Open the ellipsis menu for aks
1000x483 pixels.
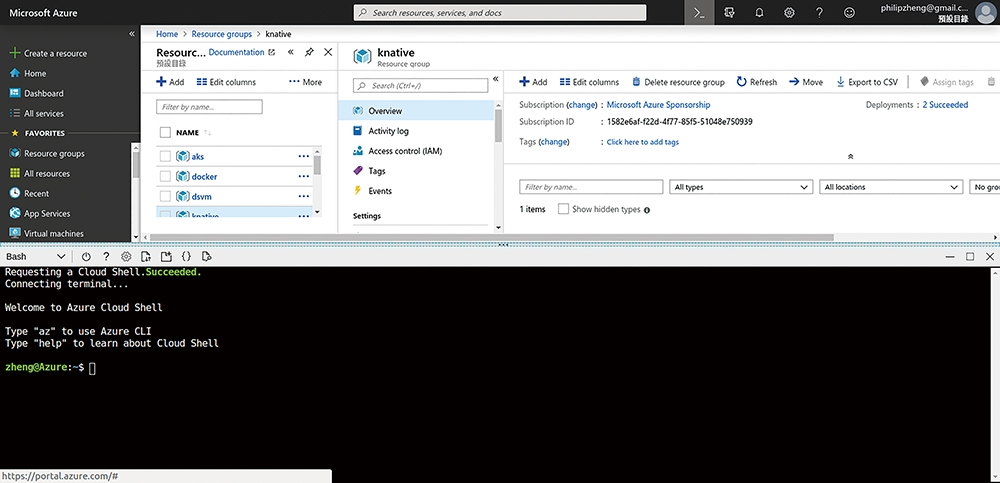click(x=304, y=156)
